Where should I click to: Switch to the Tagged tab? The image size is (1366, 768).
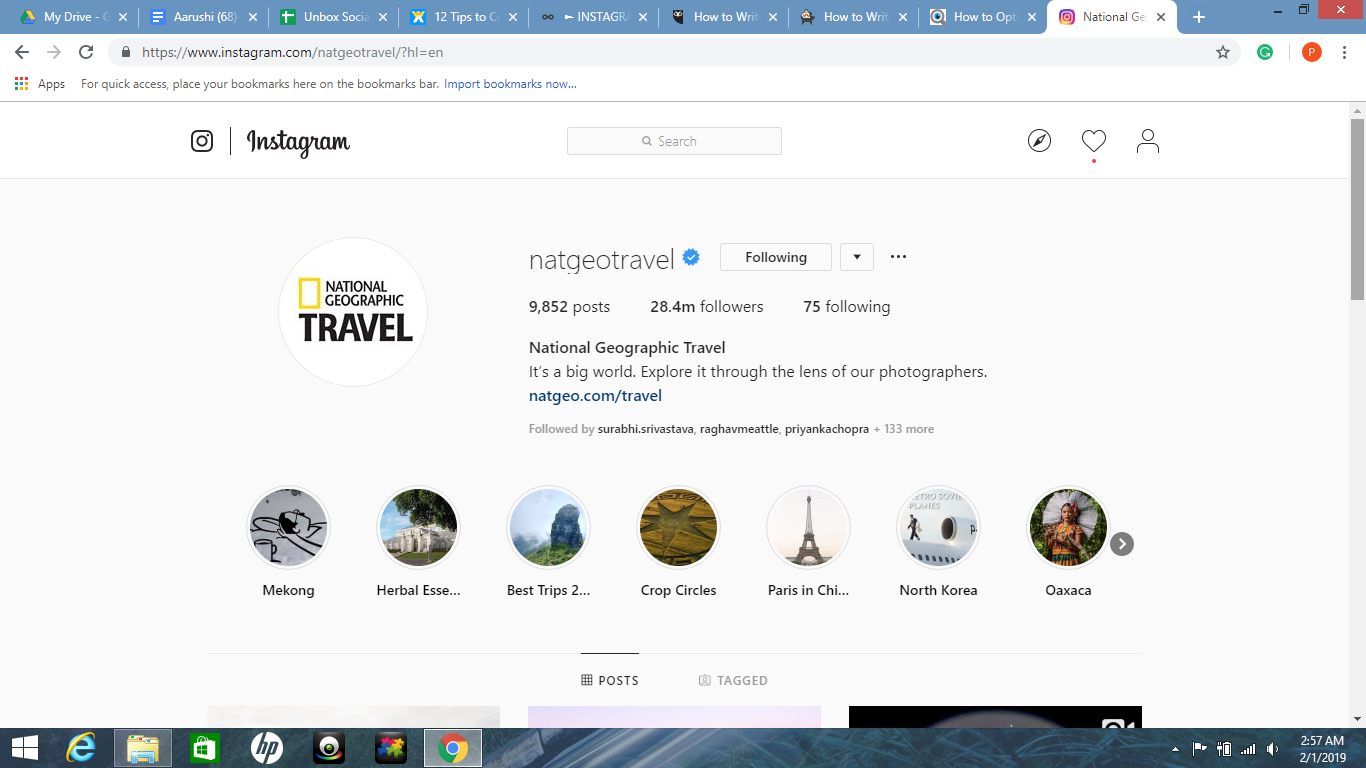coord(733,680)
